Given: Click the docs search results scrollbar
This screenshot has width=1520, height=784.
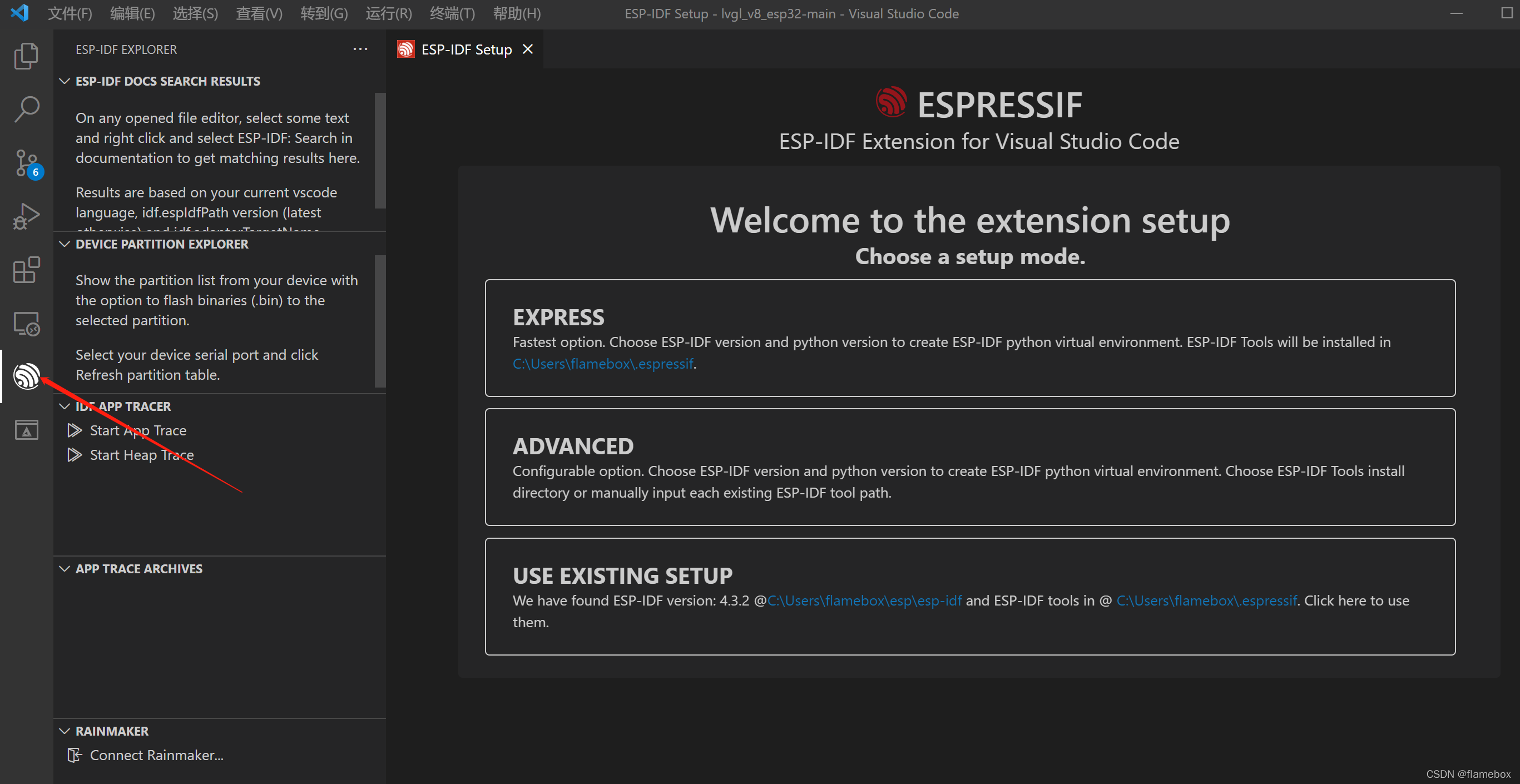Looking at the screenshot, I should coord(380,151).
